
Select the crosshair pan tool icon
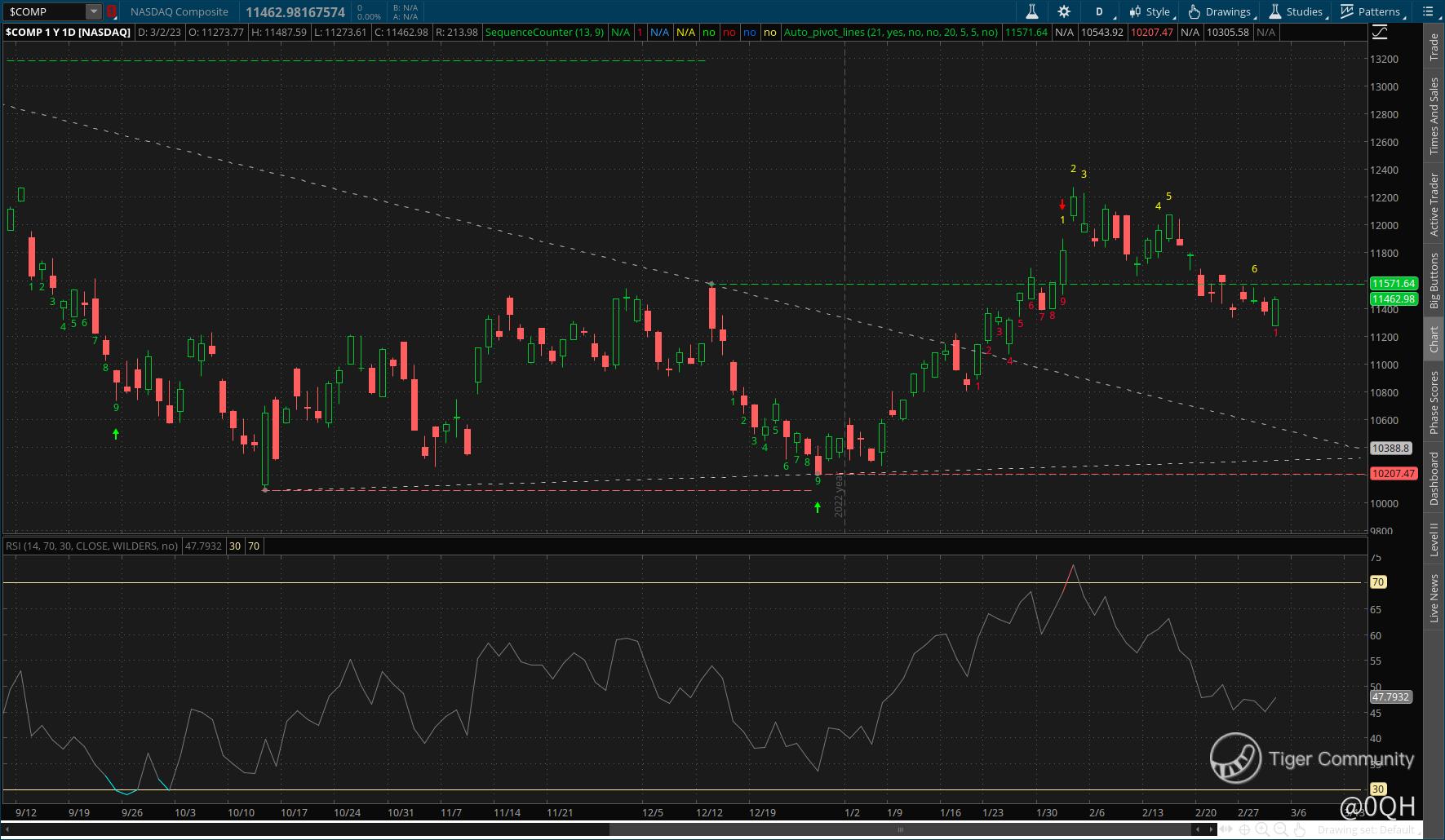click(x=1244, y=829)
